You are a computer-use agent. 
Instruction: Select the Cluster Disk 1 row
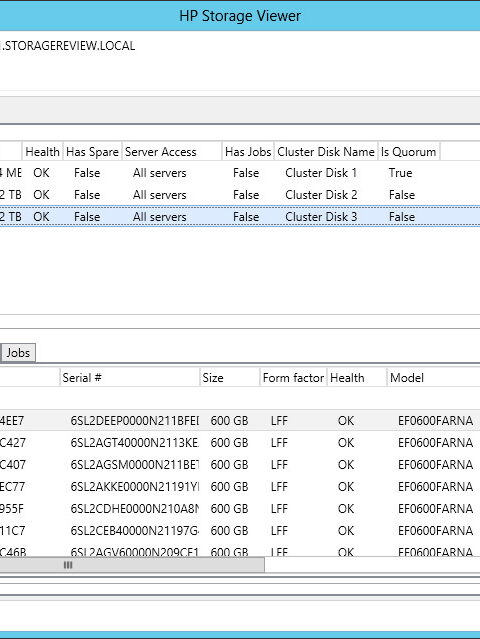coord(240,173)
